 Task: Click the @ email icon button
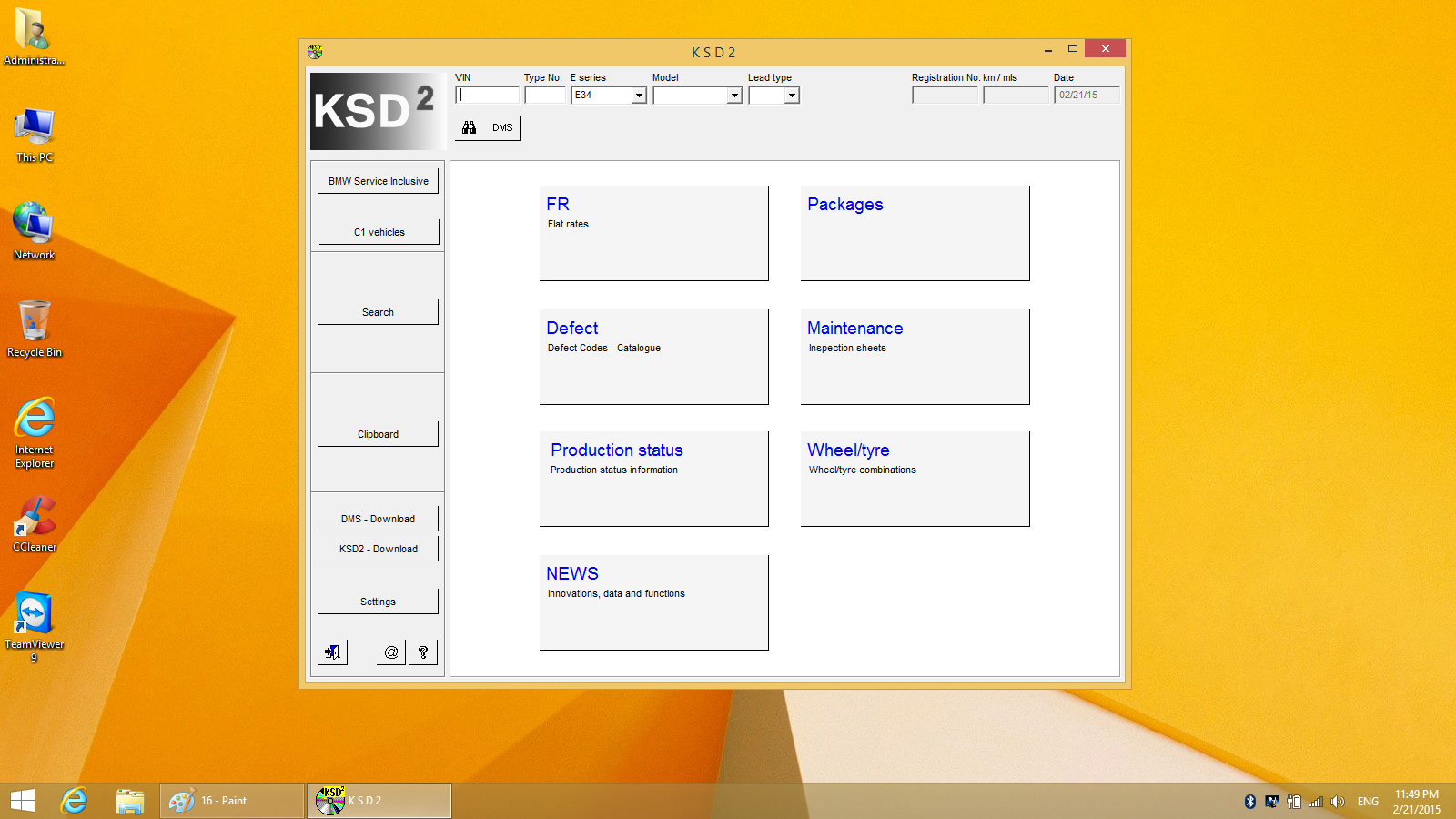click(391, 652)
